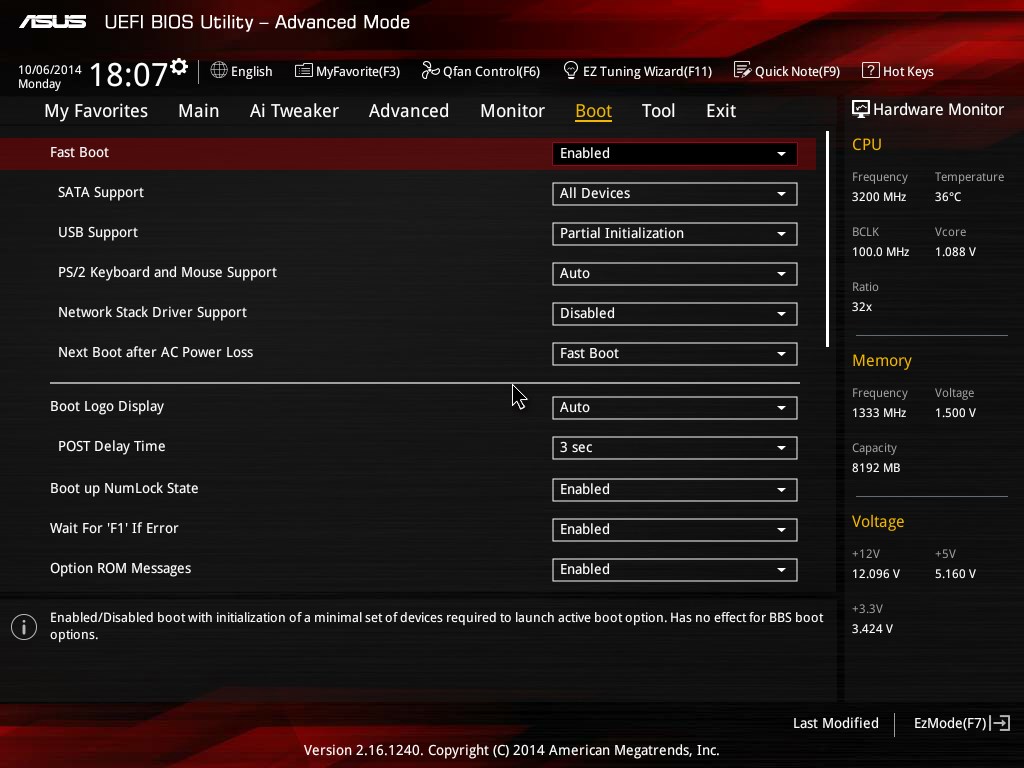The image size is (1024, 768).
Task: Select the Boot tab
Action: point(593,111)
